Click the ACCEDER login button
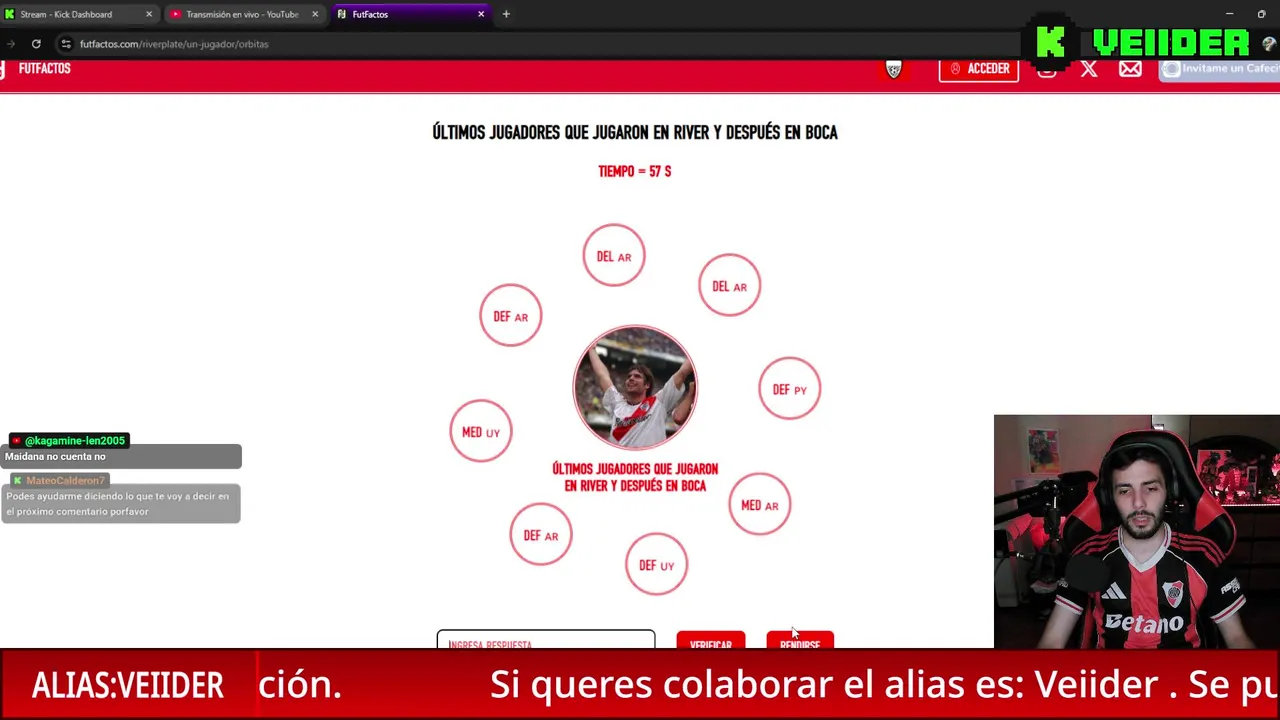The height and width of the screenshot is (720, 1280). coord(979,69)
